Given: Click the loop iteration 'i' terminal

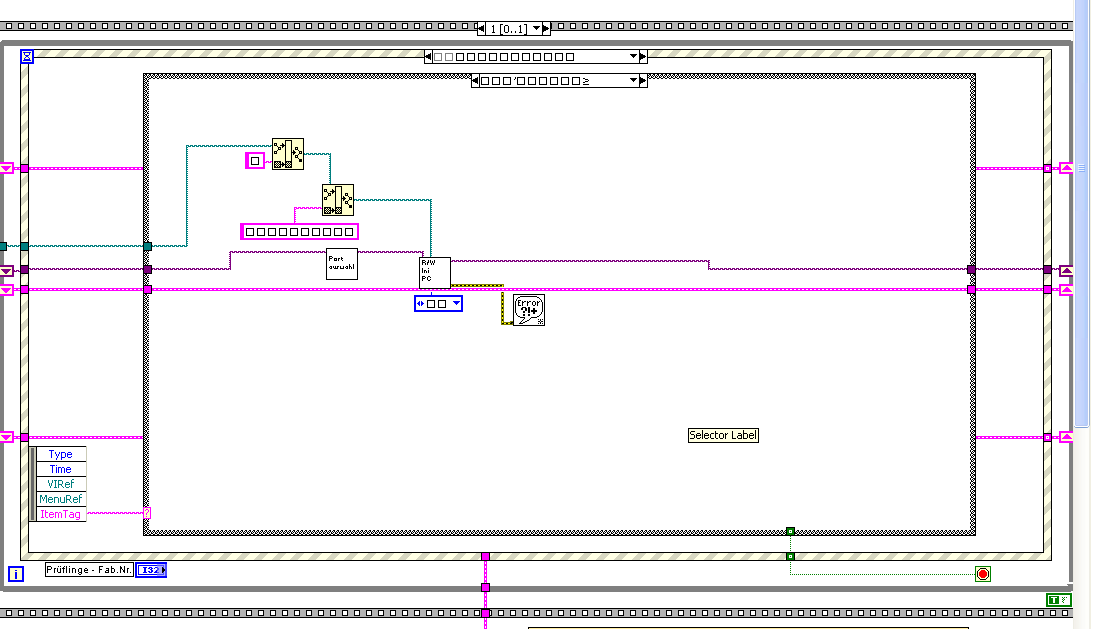Looking at the screenshot, I should click(x=15, y=574).
